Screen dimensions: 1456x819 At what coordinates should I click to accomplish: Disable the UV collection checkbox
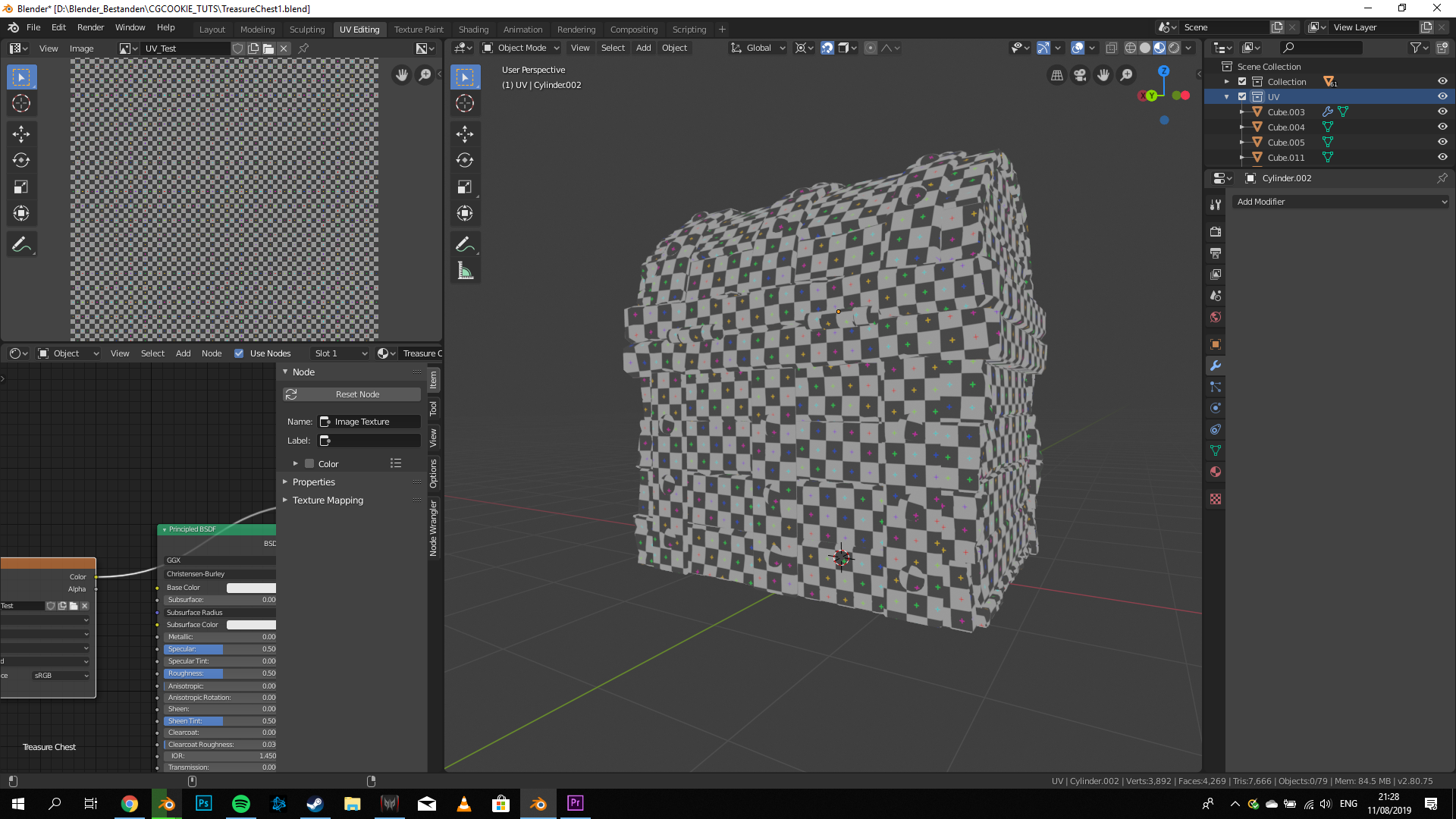1242,96
